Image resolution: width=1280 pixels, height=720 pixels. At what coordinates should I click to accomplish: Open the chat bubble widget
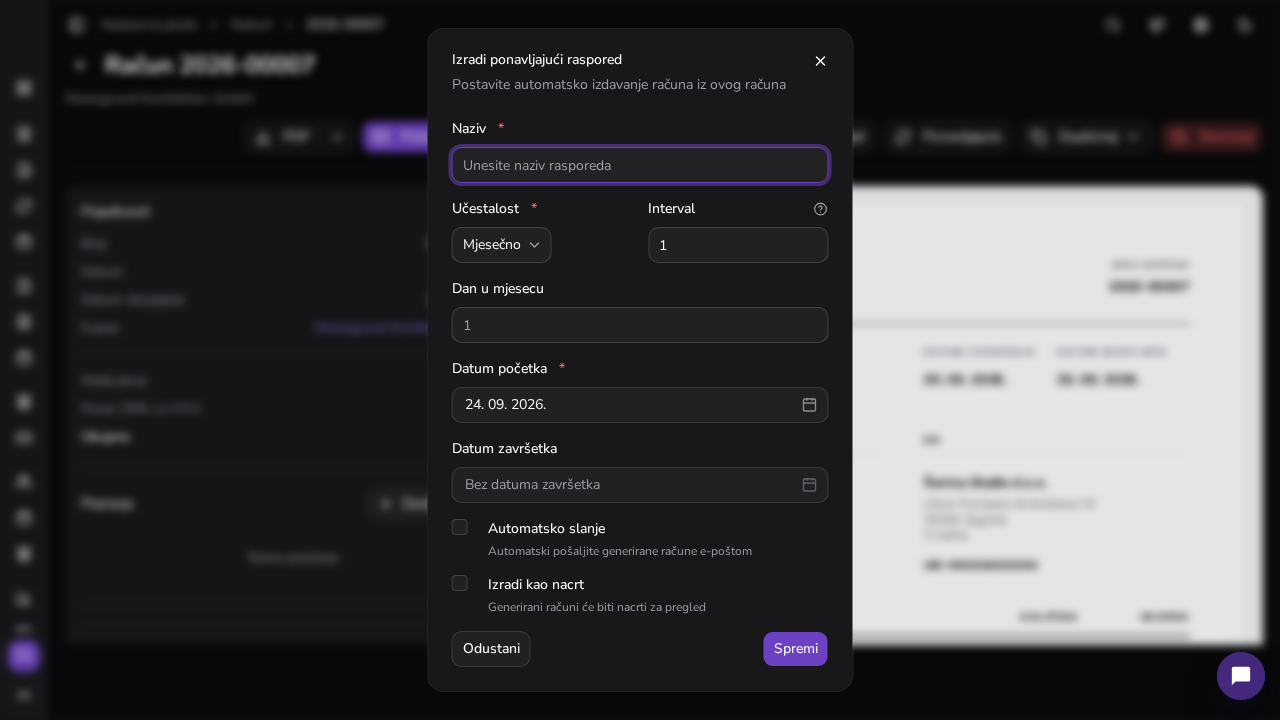coord(1240,676)
